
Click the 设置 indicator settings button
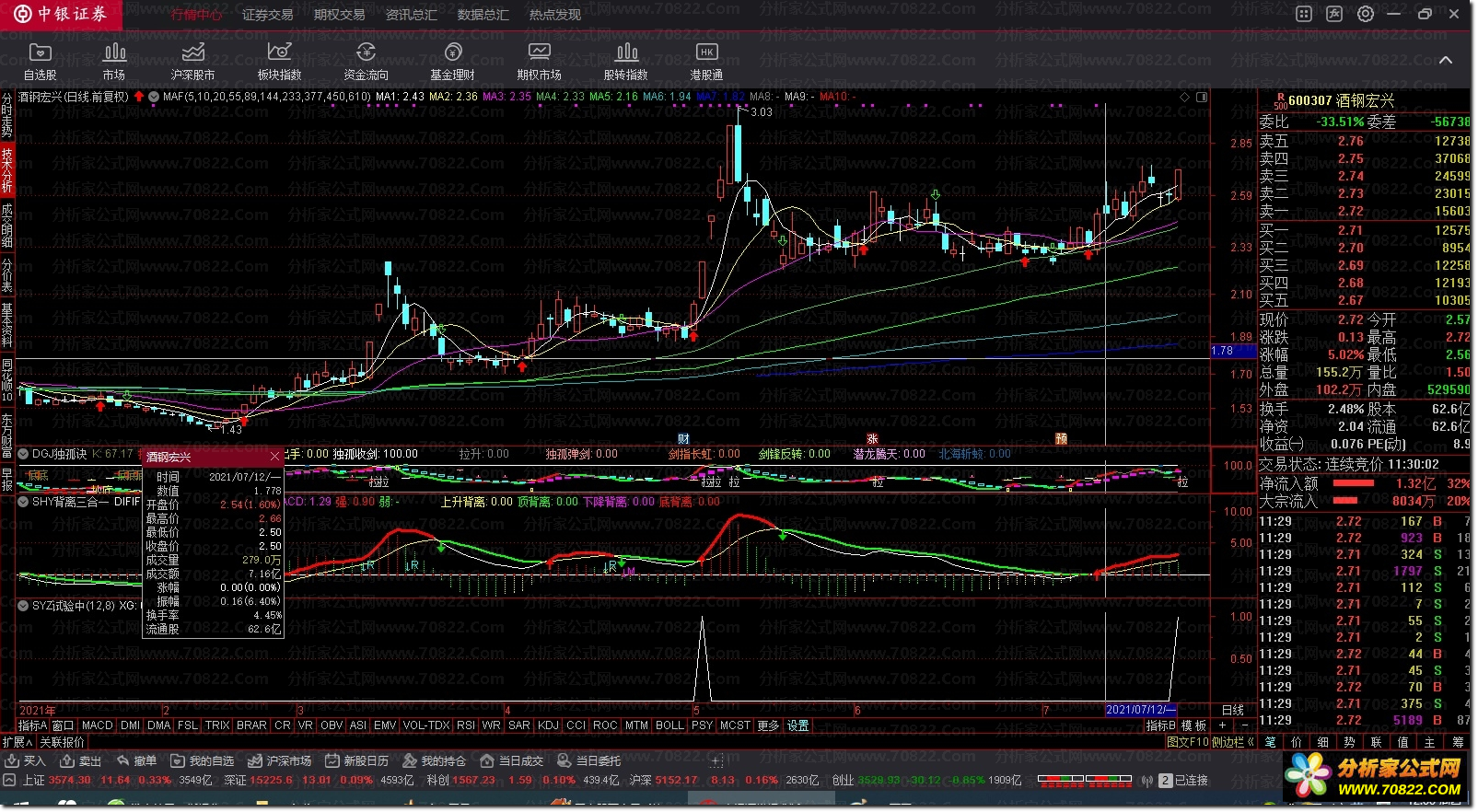click(x=797, y=725)
